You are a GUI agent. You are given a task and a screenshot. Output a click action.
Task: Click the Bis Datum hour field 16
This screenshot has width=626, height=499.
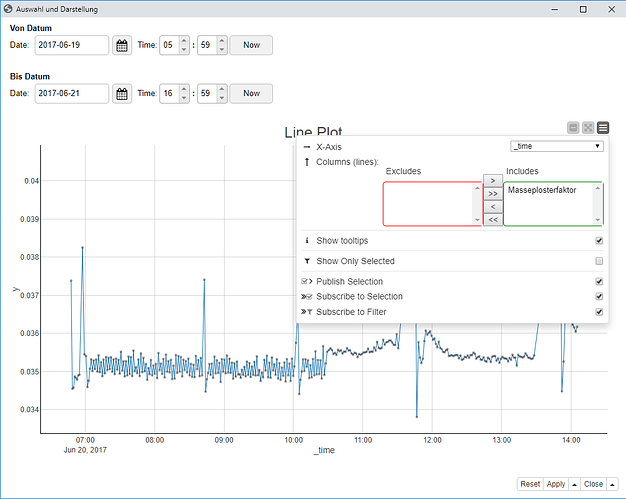[x=169, y=93]
